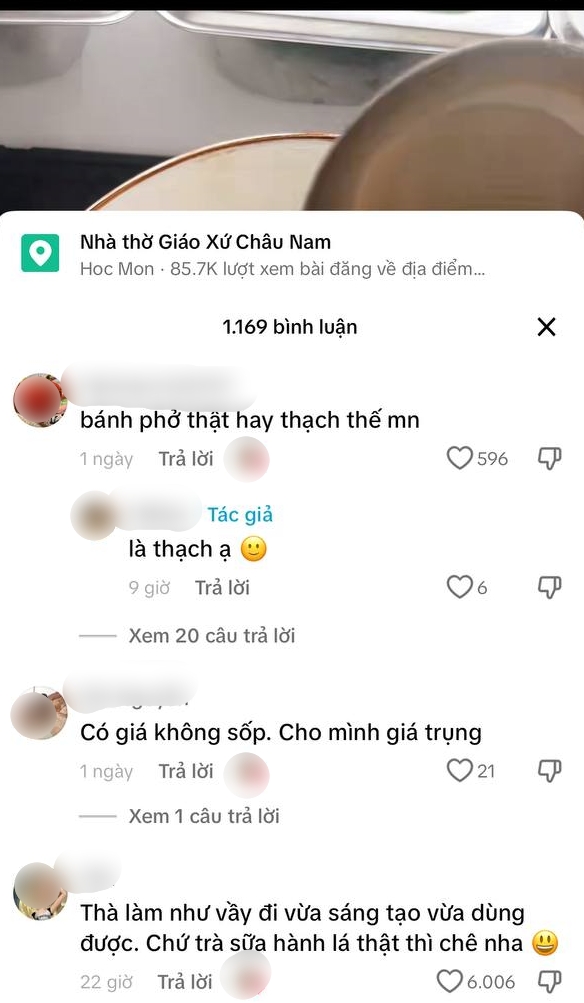Close the comments panel with X

pyautogui.click(x=546, y=327)
